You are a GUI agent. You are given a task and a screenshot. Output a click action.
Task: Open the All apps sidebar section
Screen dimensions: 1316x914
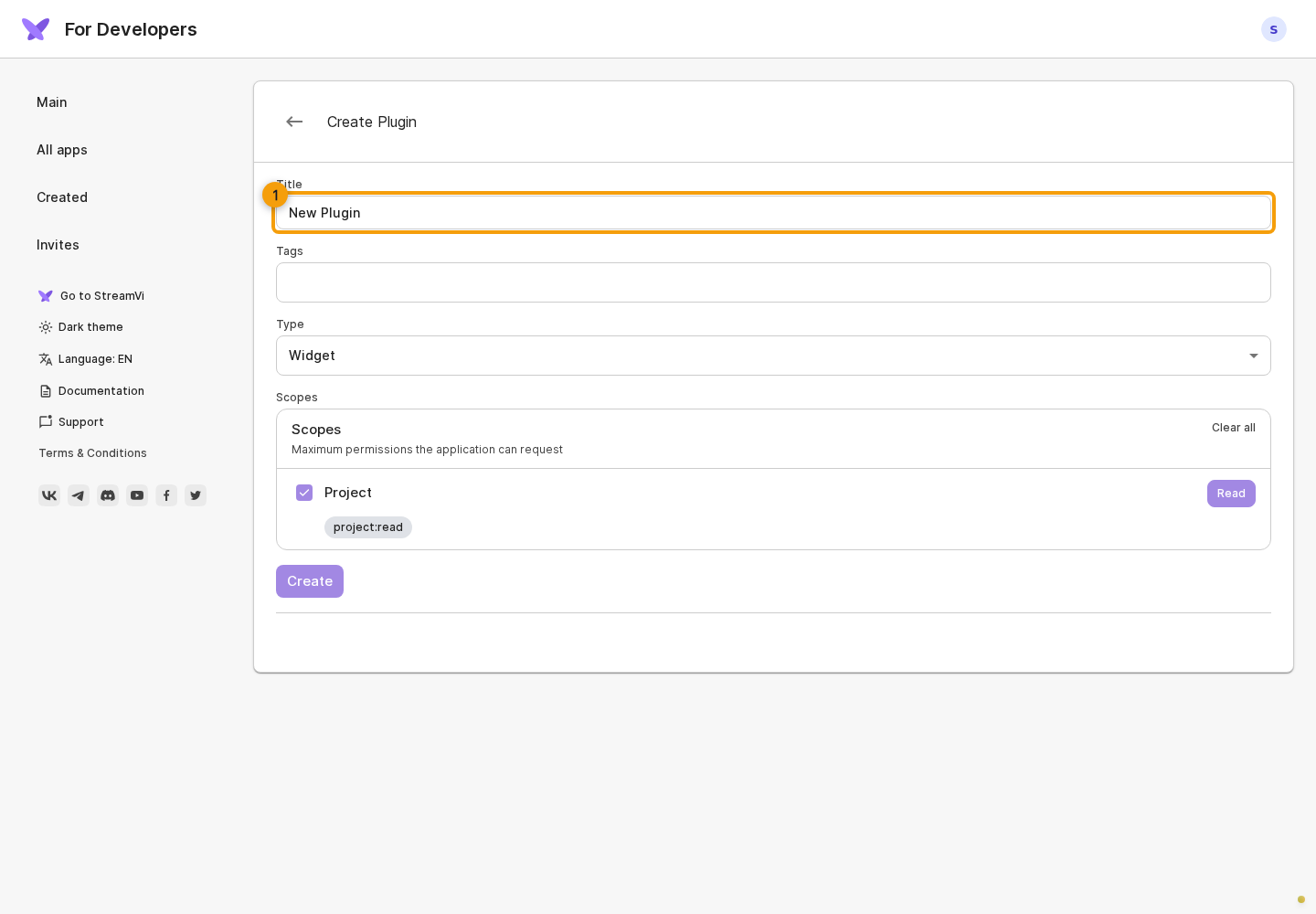[x=62, y=150]
